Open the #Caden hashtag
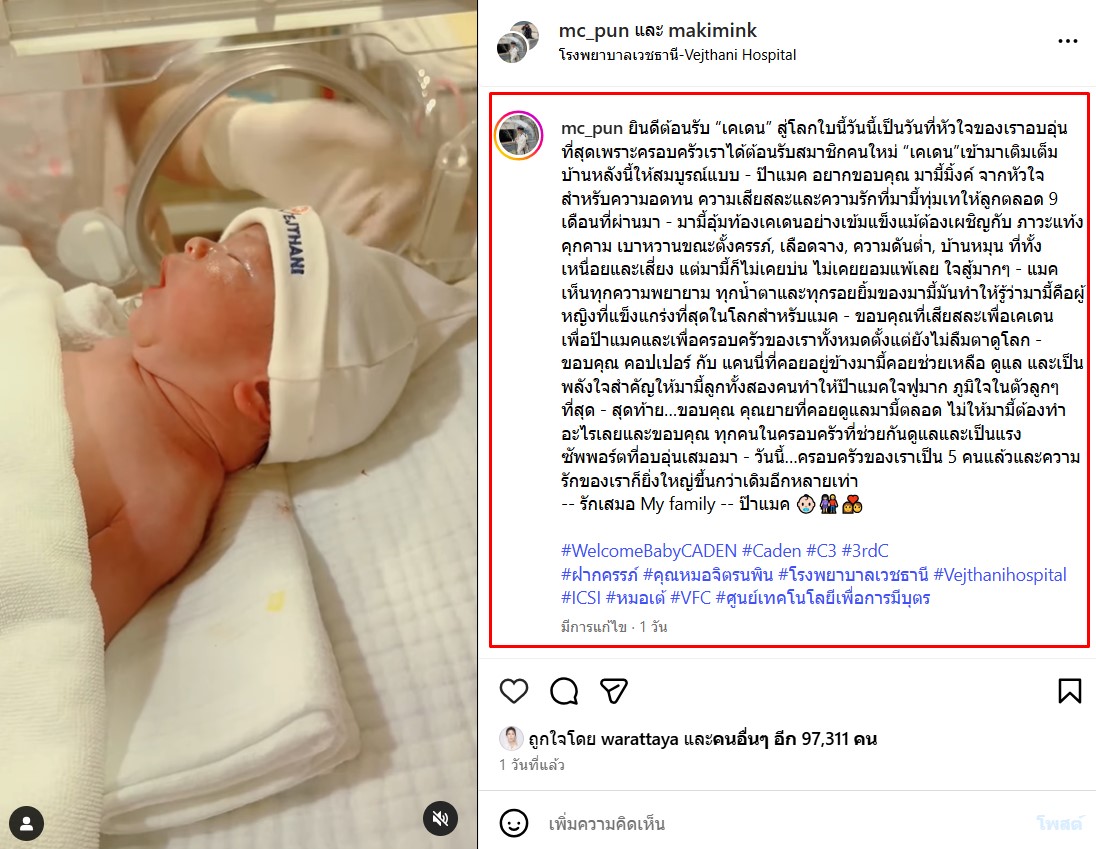1096x849 pixels. point(772,551)
